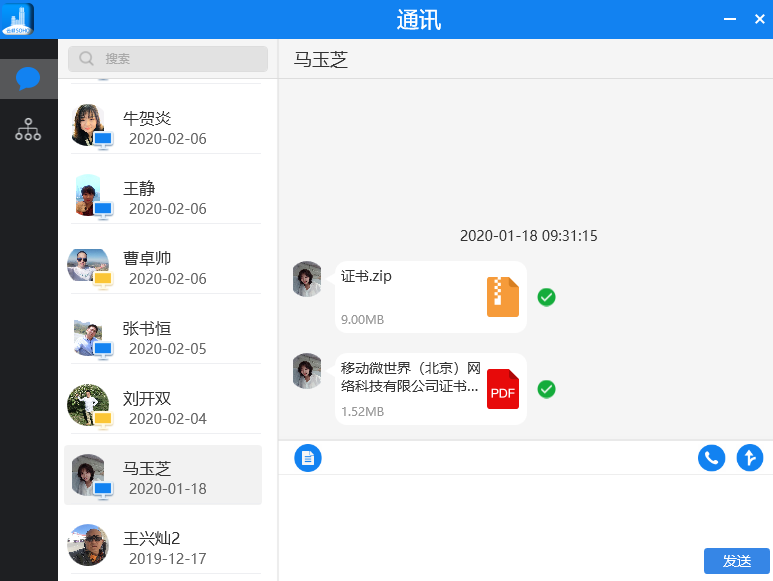Click the blue arrow icon beside phone
773x581 pixels.
click(750, 458)
